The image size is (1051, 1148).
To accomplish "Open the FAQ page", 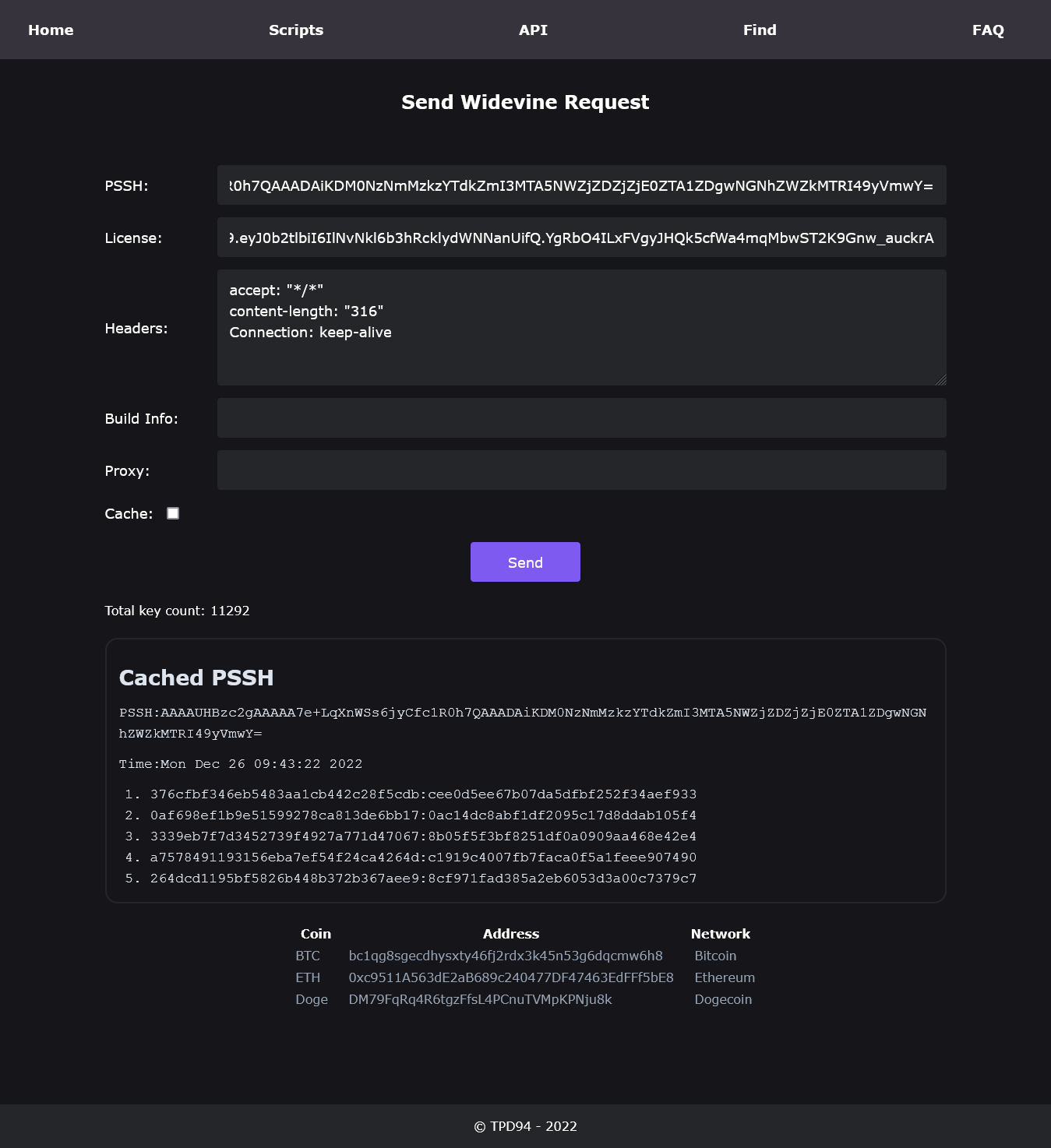I will (x=988, y=30).
